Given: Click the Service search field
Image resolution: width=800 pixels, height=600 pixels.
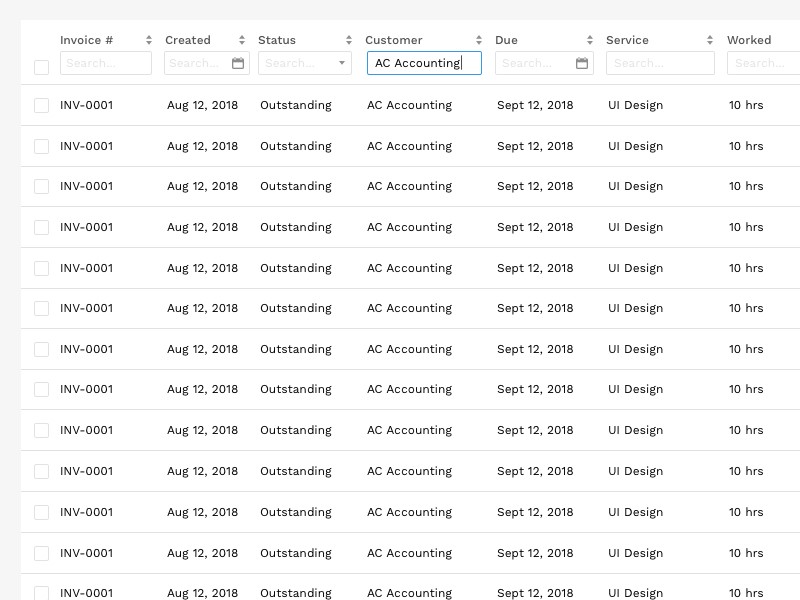Looking at the screenshot, I should 660,63.
